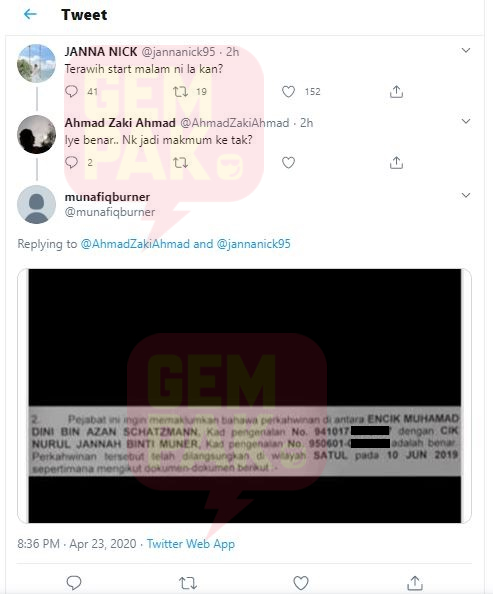Open more options for JANNA NICK's tweet
The image size is (493, 594).
coord(466,50)
